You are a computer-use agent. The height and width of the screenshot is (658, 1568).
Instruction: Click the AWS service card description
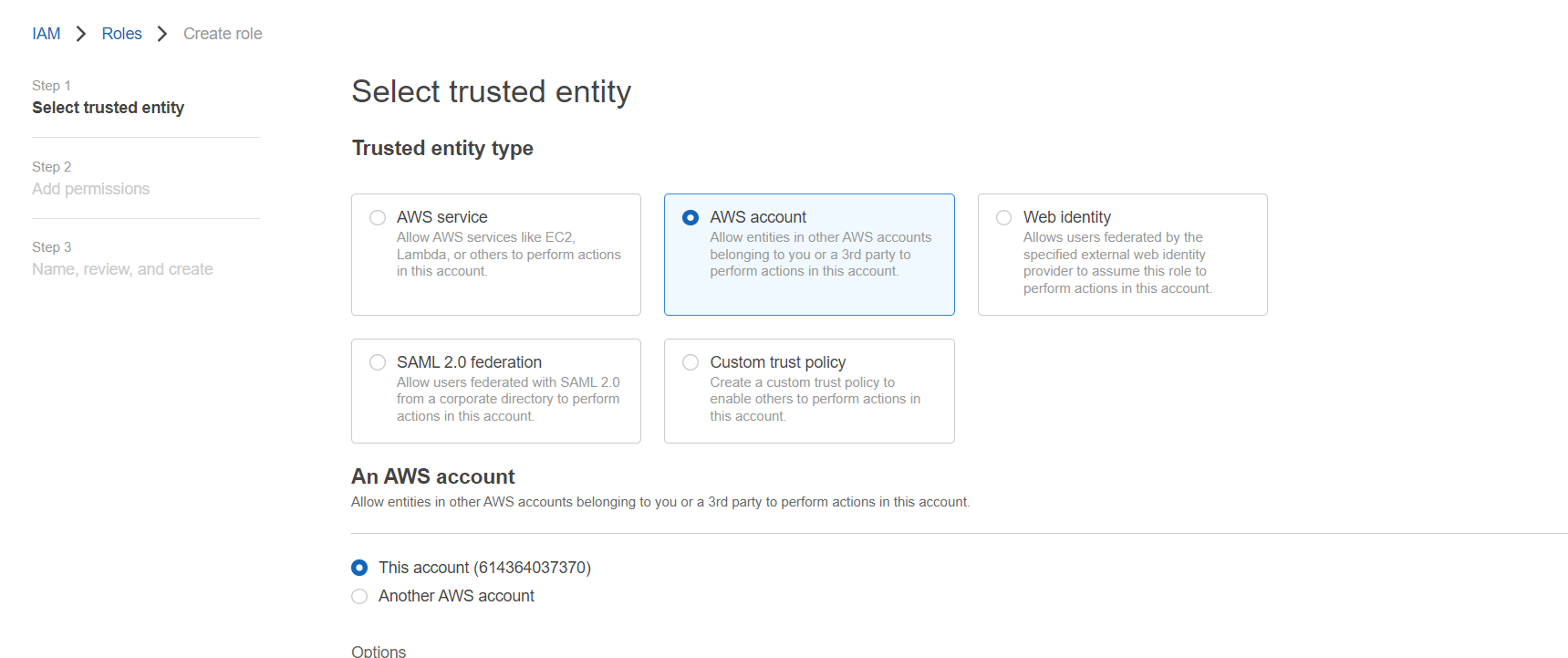click(509, 254)
